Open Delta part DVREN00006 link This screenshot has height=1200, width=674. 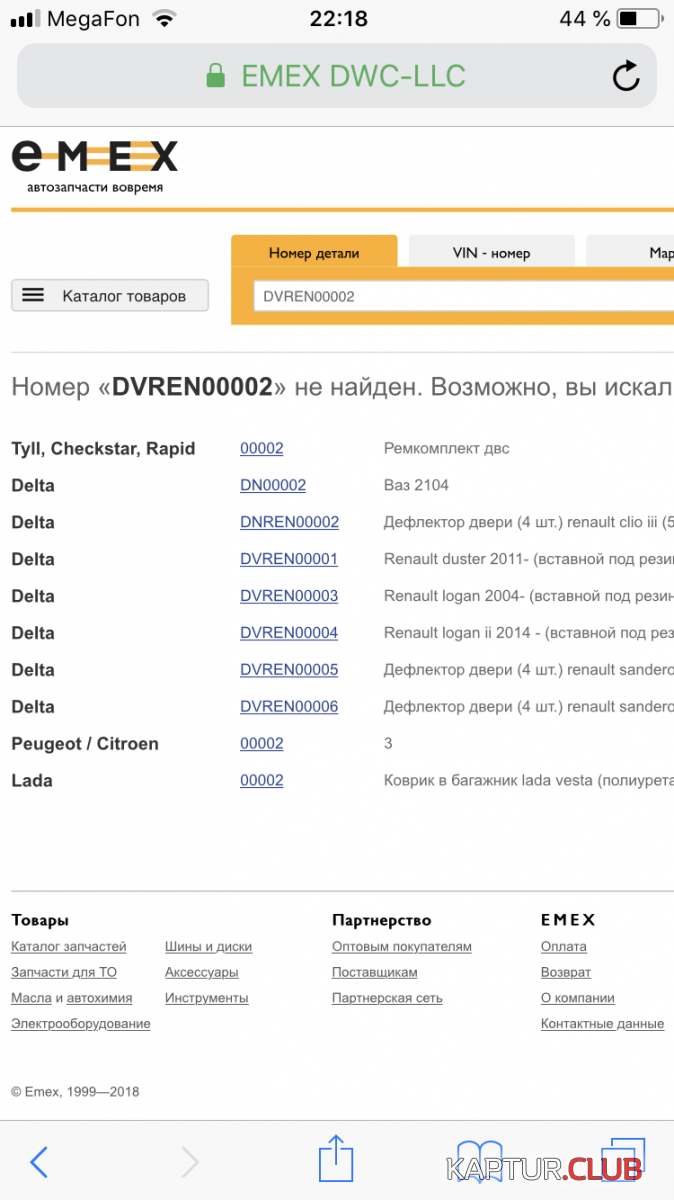(x=289, y=707)
